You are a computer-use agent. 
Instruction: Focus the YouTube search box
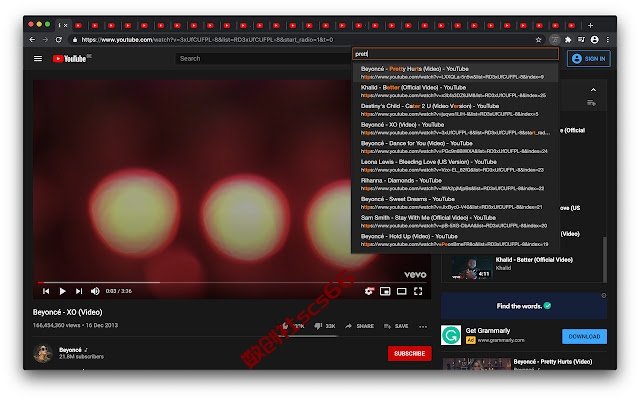[263, 59]
